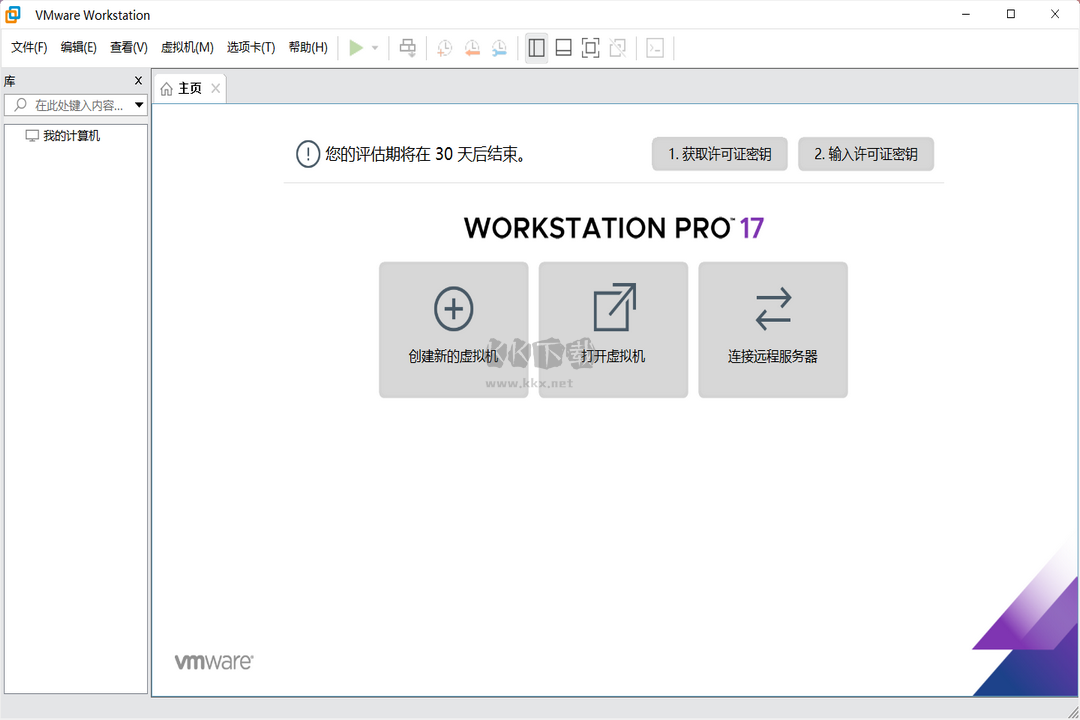Open library search filter dropdown arrow
The image size is (1080, 720).
click(139, 104)
